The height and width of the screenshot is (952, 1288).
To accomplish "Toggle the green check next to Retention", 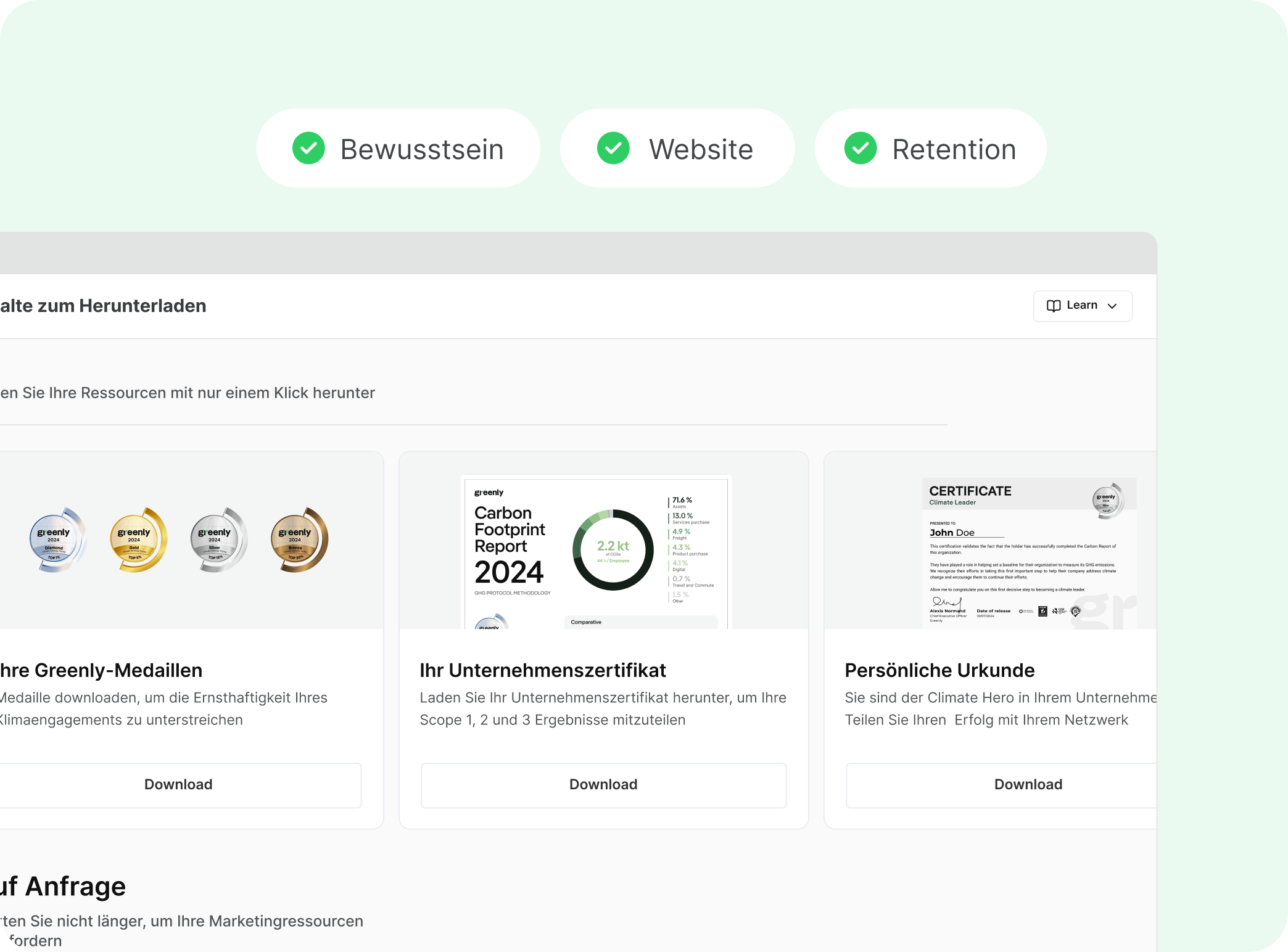I will (860, 149).
